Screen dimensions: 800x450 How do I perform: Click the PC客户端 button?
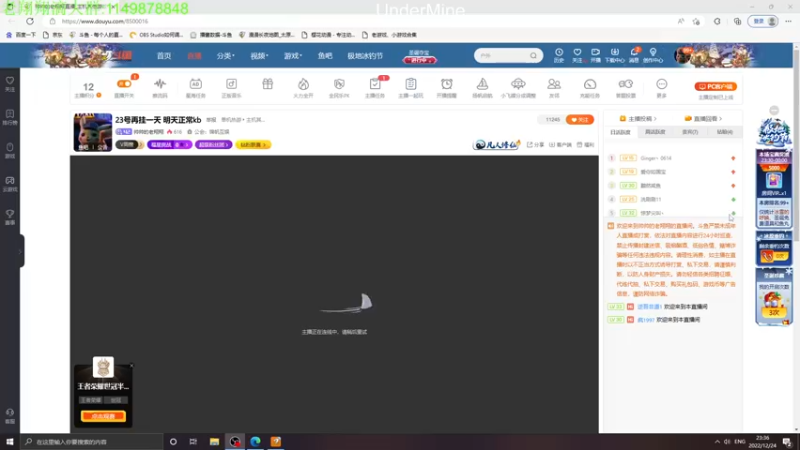point(715,87)
